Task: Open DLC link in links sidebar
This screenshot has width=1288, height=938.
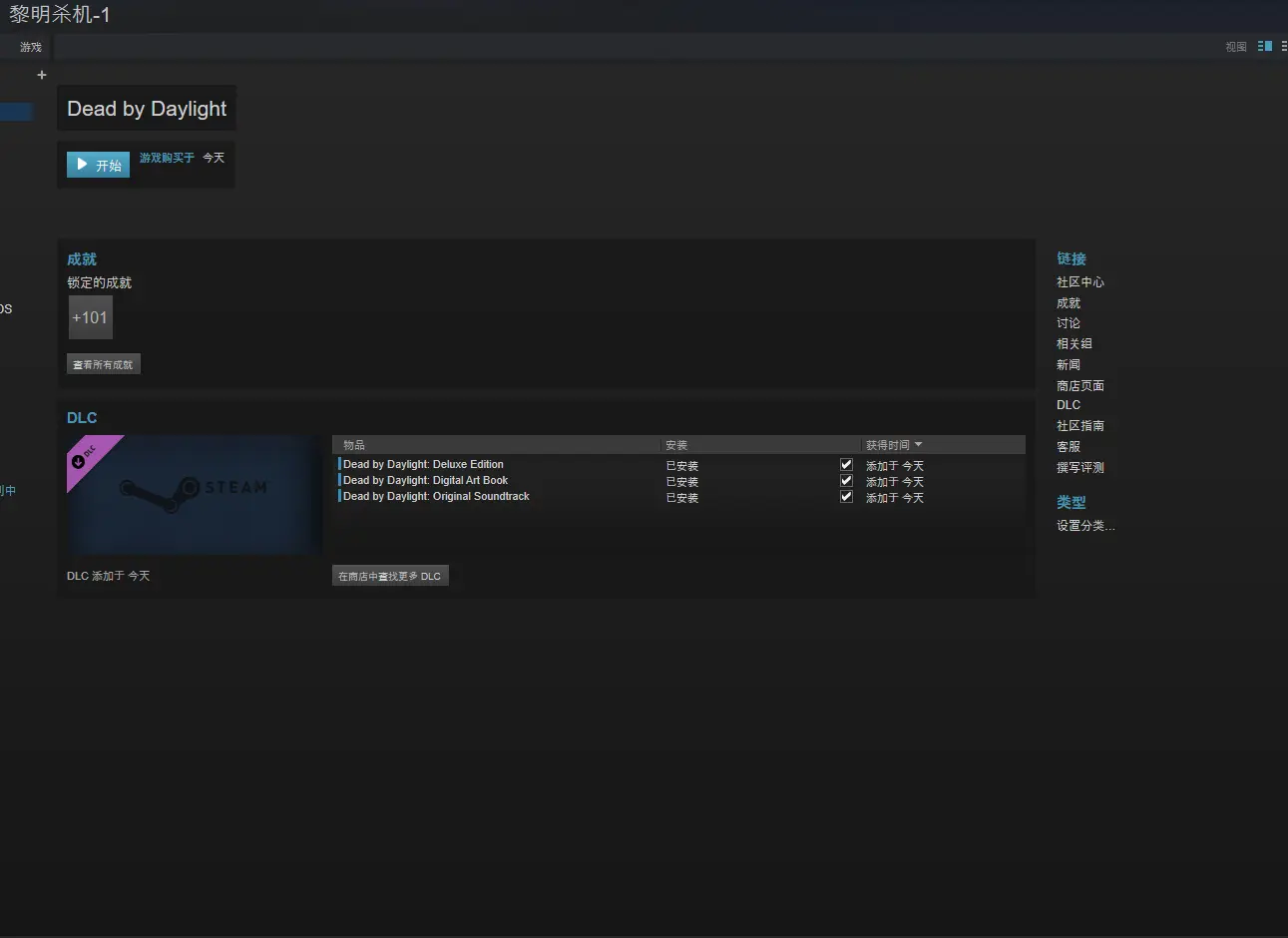Action: click(1069, 405)
